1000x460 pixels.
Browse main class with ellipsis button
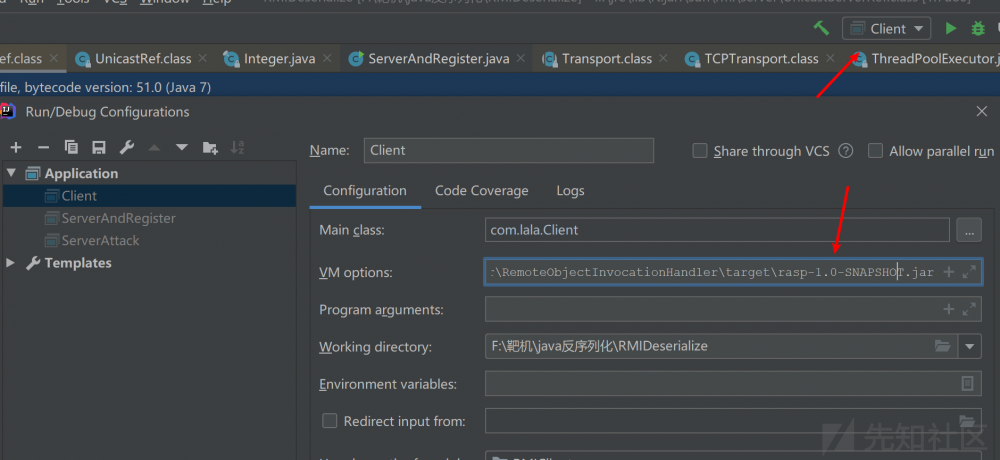pyautogui.click(x=968, y=230)
